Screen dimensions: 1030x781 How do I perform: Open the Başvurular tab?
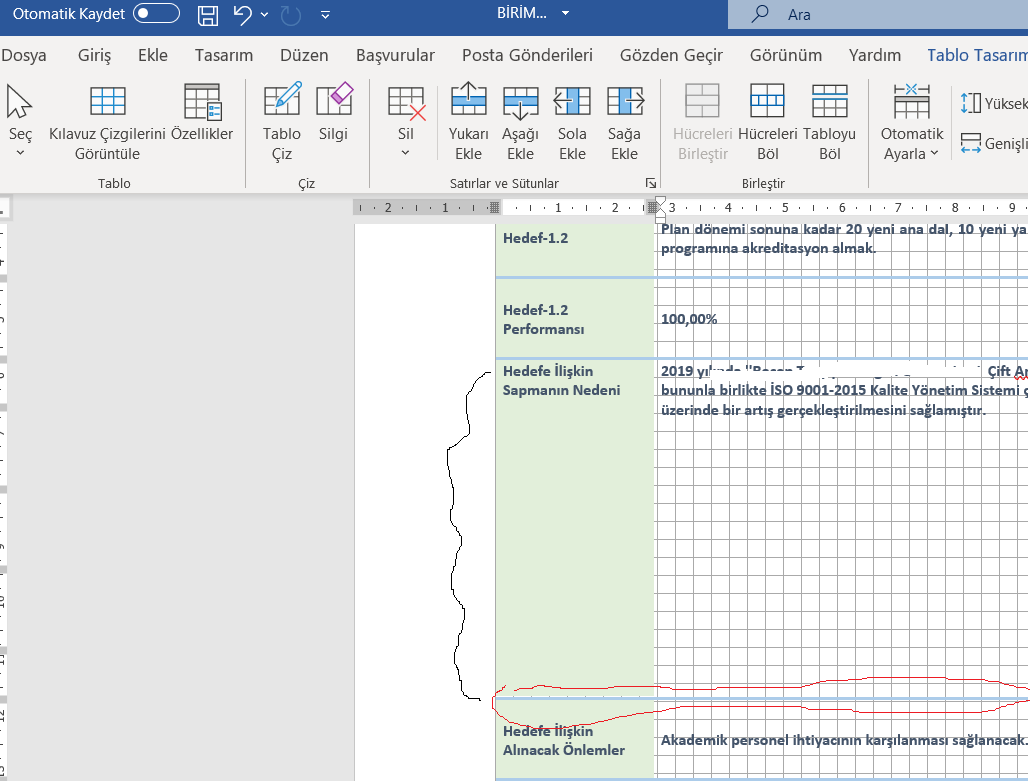(x=395, y=55)
